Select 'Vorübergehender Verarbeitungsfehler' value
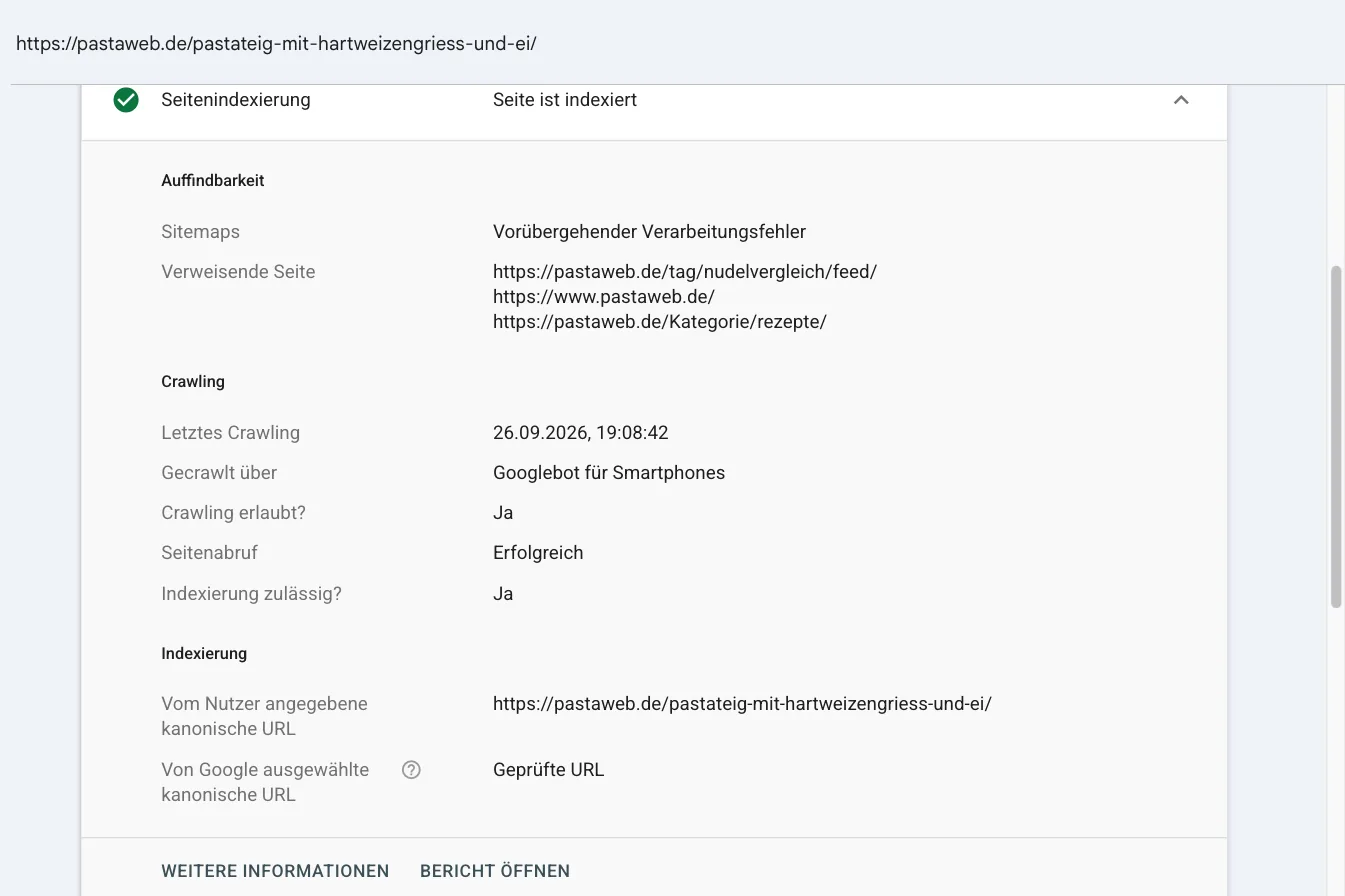Screen dimensions: 1345x896 point(649,232)
